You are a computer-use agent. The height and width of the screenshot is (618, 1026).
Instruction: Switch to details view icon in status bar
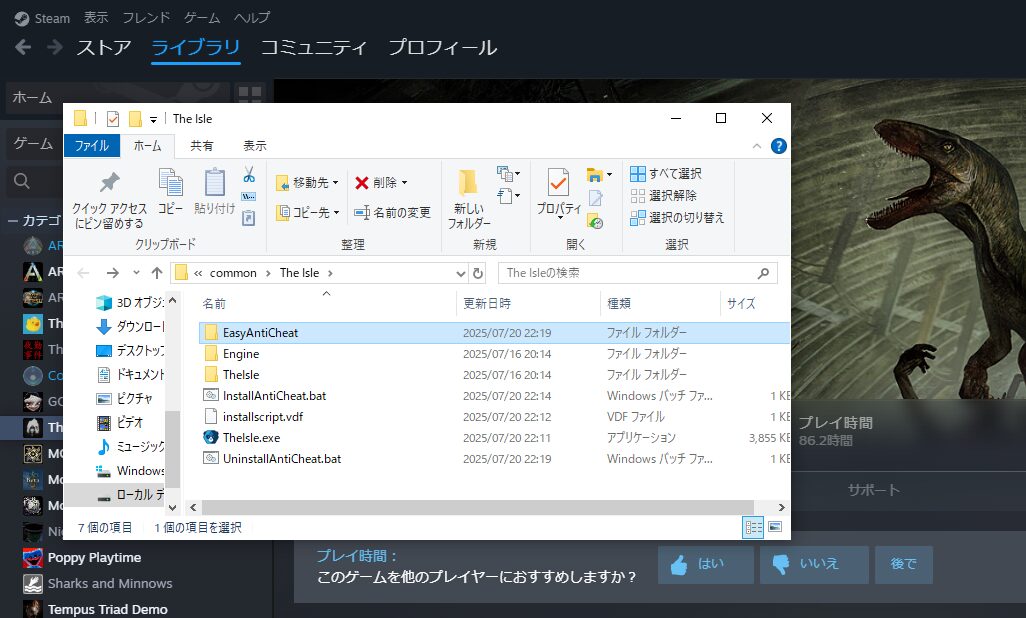753,527
